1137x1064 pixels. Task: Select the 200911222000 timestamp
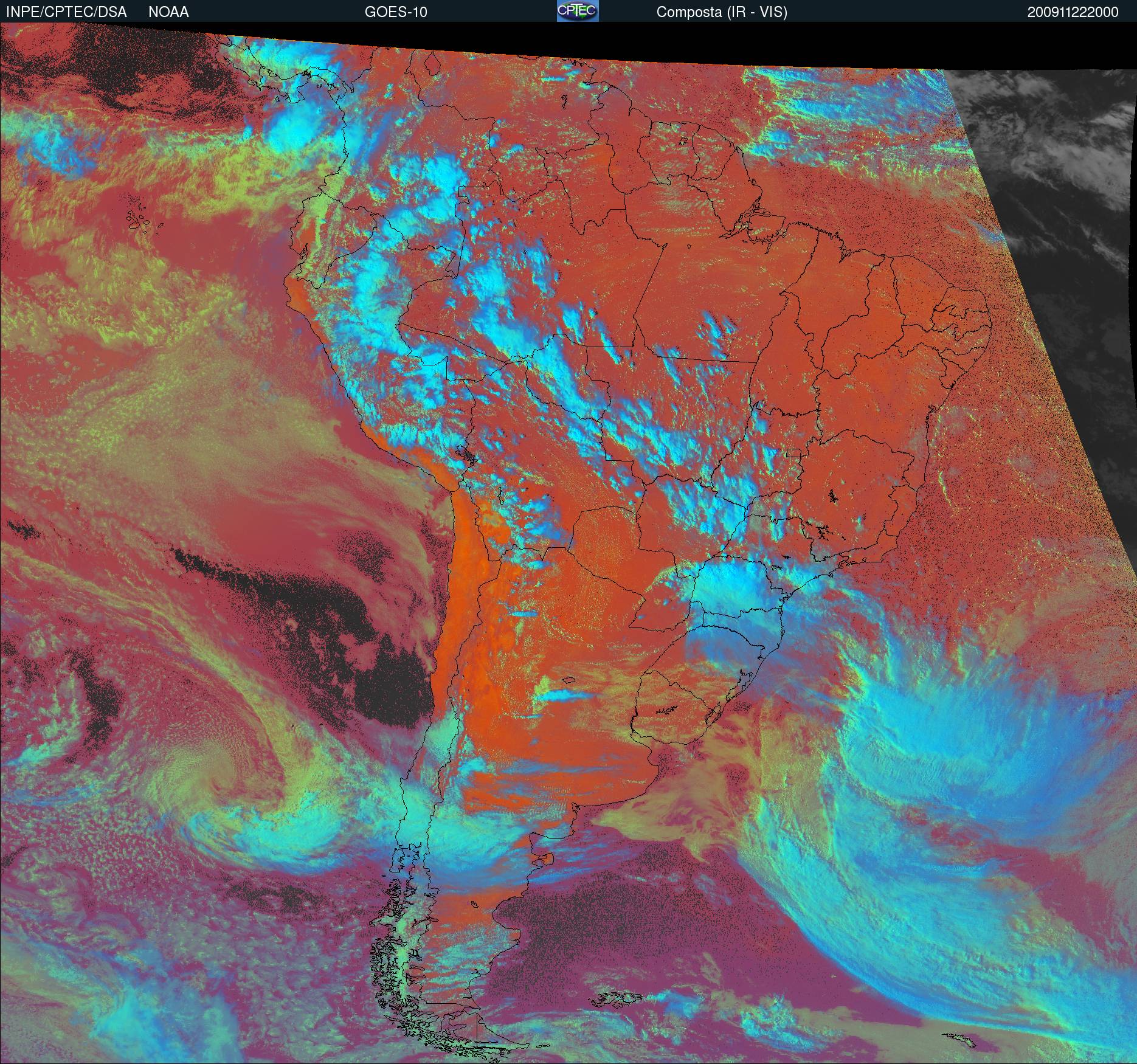tap(1073, 12)
